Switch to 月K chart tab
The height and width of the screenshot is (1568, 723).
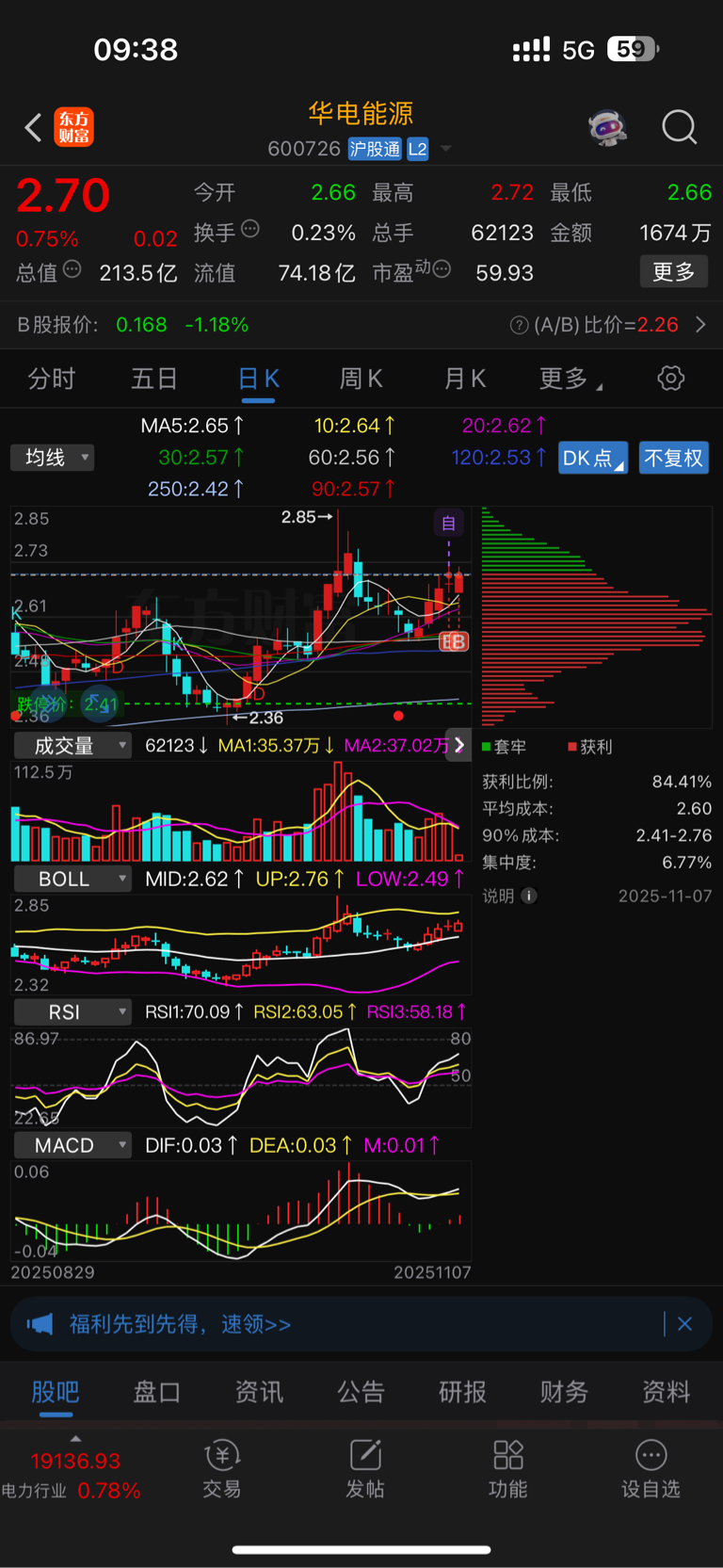(464, 379)
